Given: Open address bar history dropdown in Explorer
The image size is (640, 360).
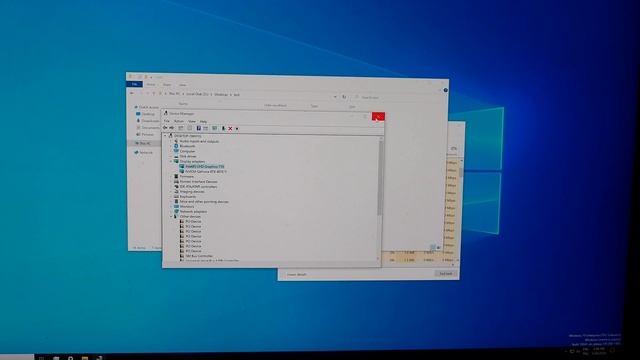Looking at the screenshot, I should [x=335, y=97].
